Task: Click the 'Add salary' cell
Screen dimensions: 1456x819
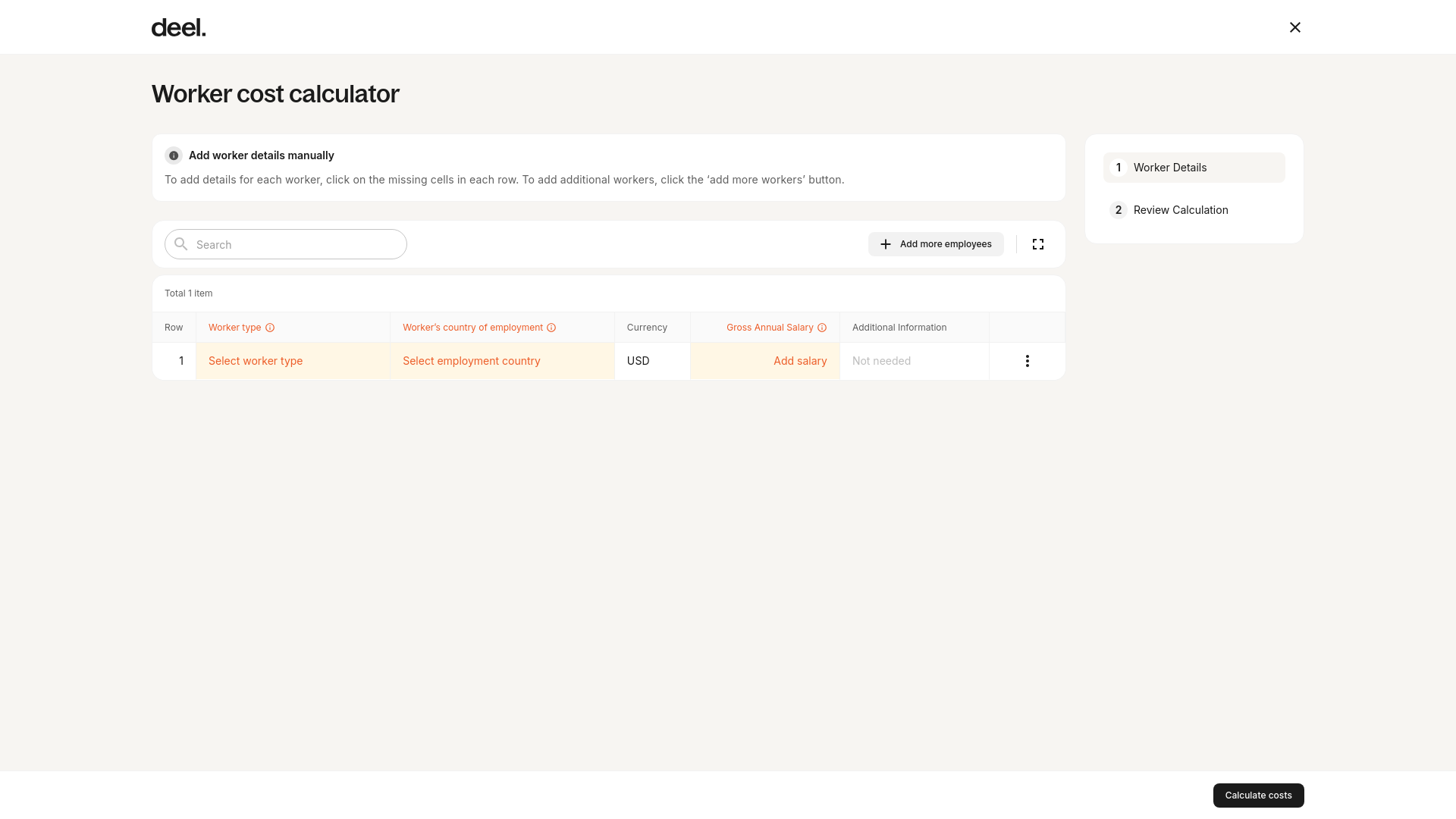Action: 800,360
